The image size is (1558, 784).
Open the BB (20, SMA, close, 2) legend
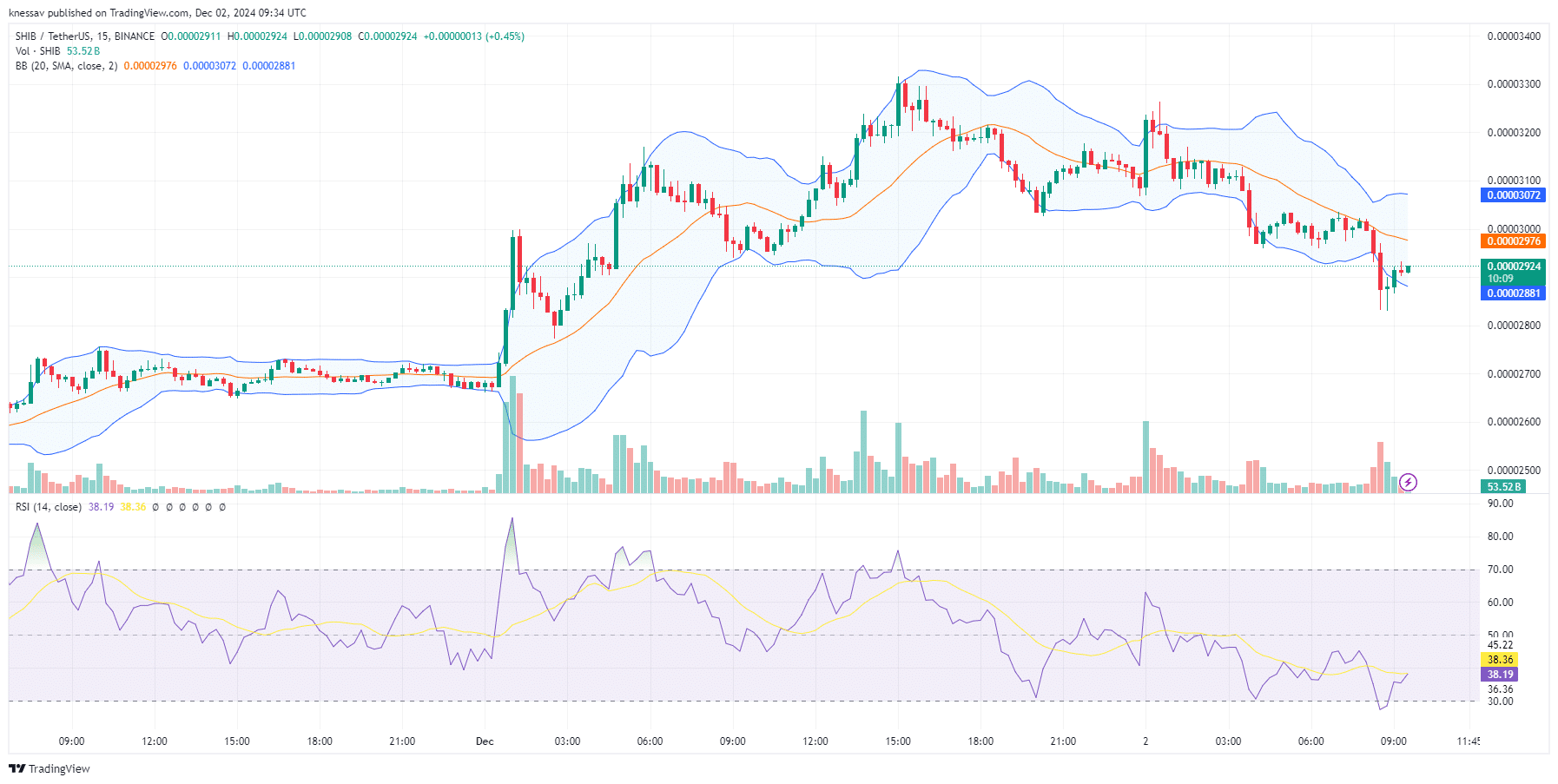[x=66, y=66]
